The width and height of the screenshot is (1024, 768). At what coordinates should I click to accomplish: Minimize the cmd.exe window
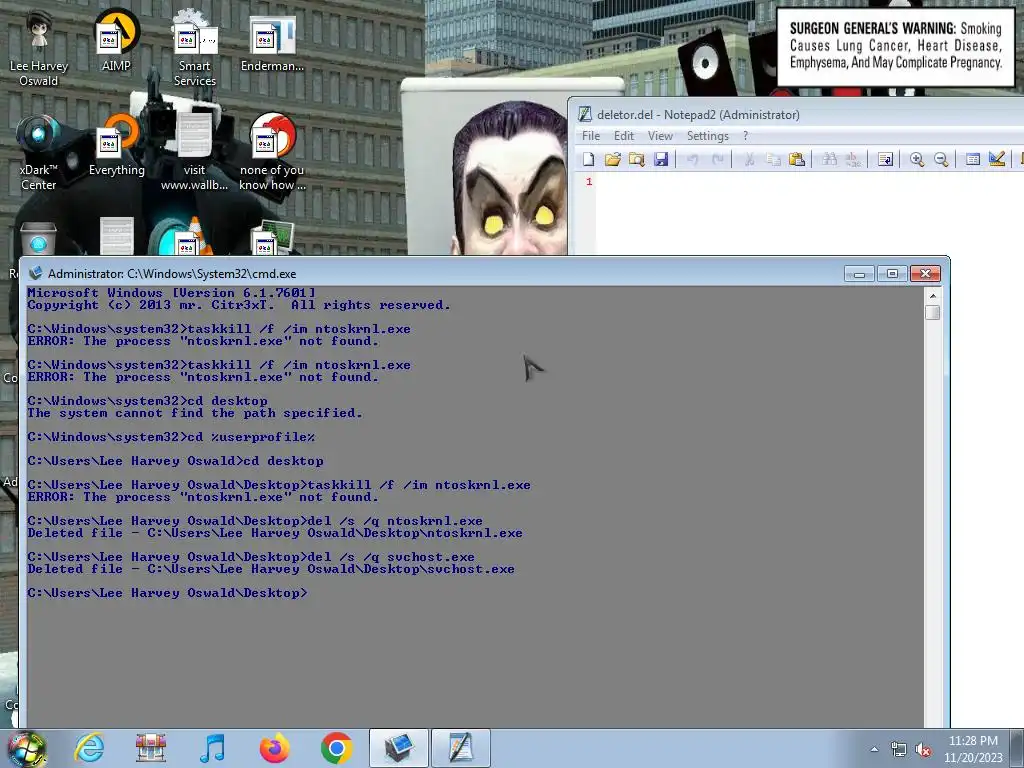pos(859,274)
